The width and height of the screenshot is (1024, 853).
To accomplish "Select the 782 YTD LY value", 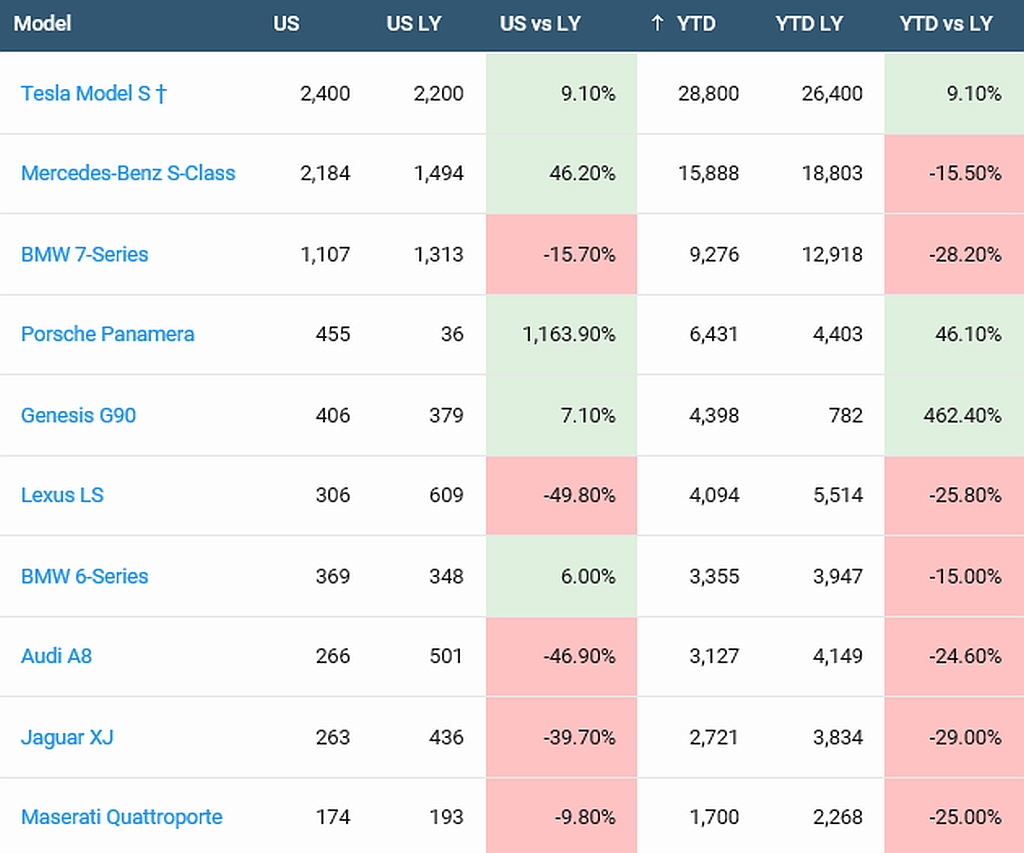I will point(846,415).
